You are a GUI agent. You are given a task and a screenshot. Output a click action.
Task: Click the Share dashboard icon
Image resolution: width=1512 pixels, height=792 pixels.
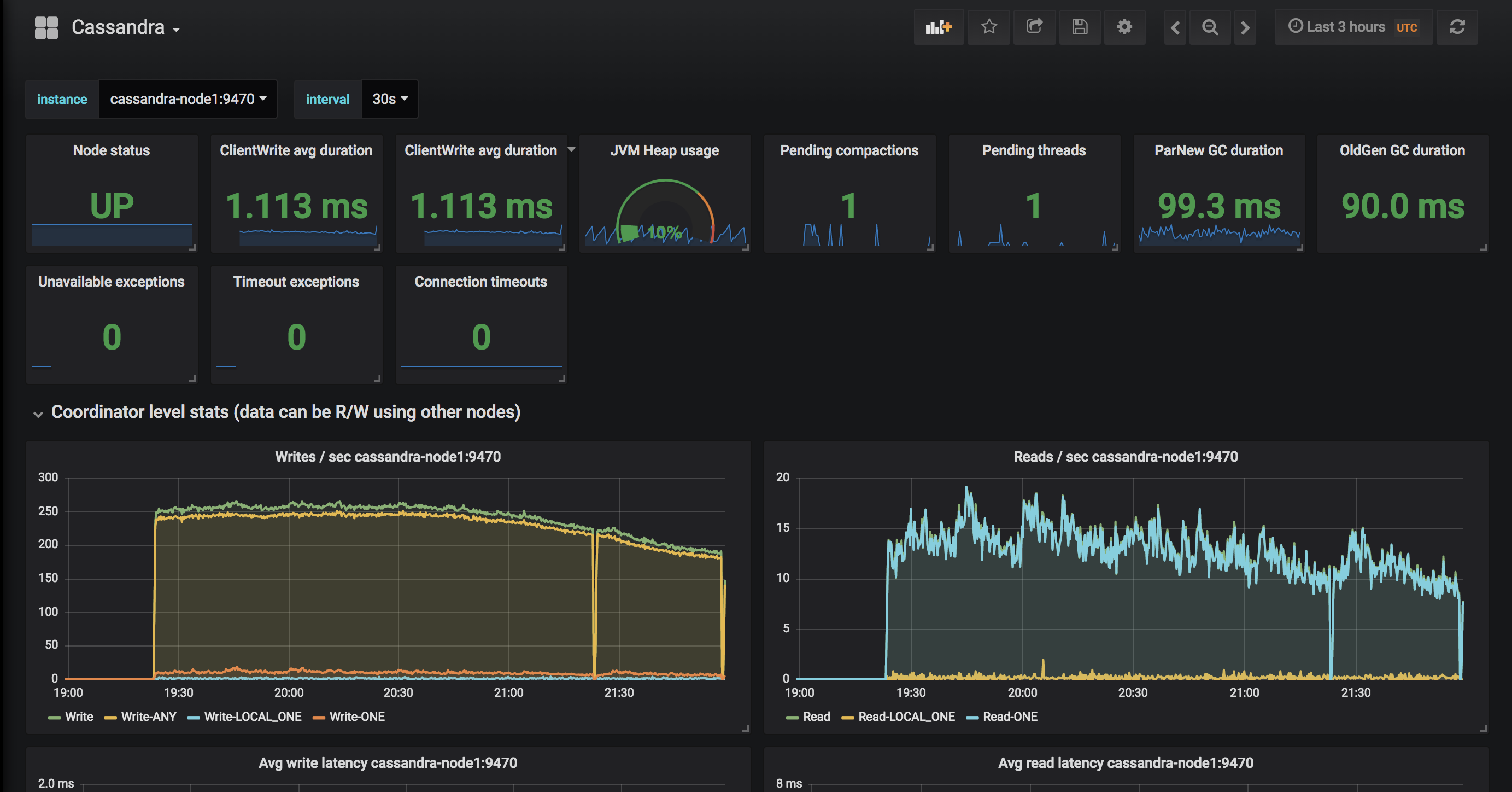click(x=1034, y=27)
